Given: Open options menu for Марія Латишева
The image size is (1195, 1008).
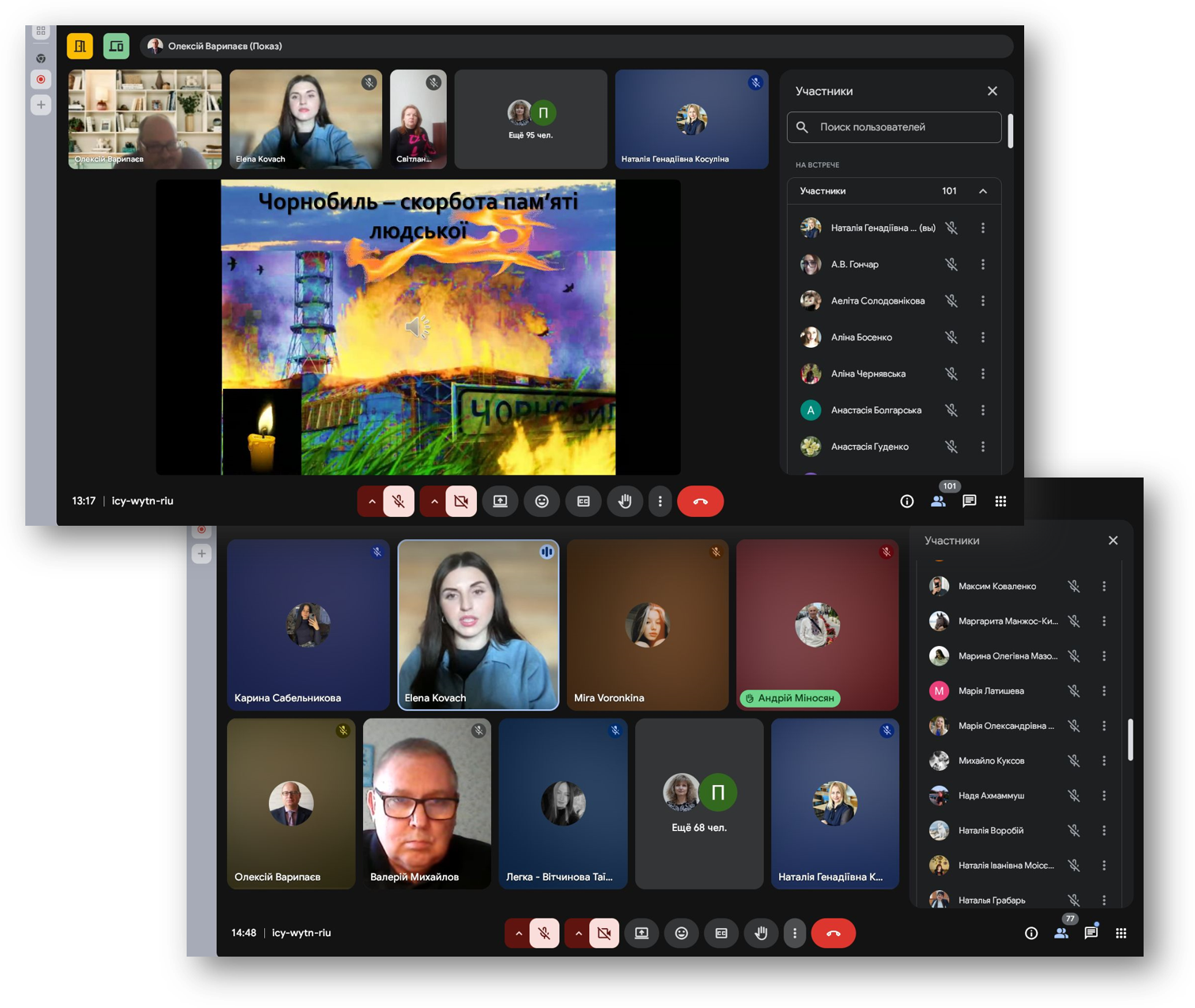Looking at the screenshot, I should pyautogui.click(x=1104, y=691).
